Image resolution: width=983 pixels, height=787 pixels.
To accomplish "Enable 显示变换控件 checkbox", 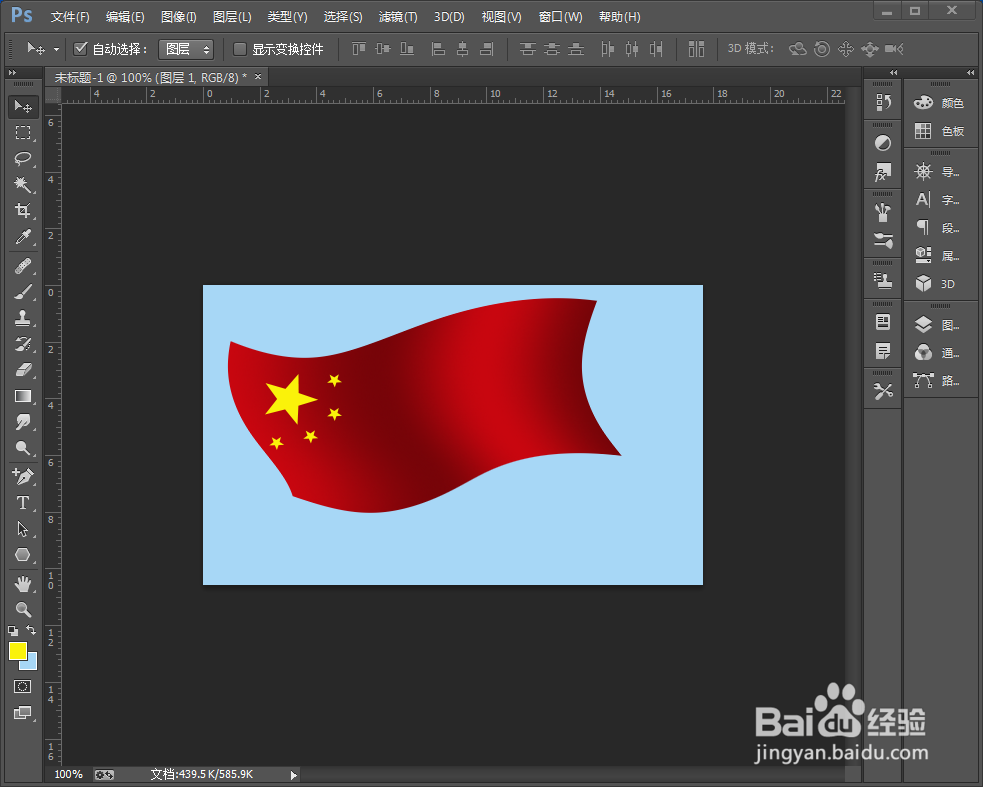I will 239,49.
